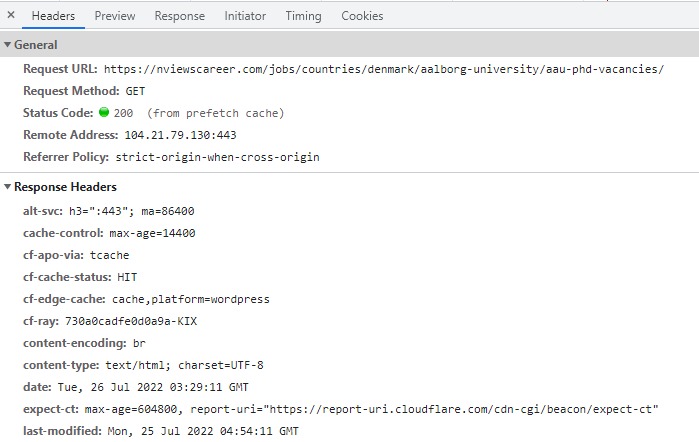The height and width of the screenshot is (442, 699).
Task: Click the 'Status Code:' label
Action: tap(58, 113)
